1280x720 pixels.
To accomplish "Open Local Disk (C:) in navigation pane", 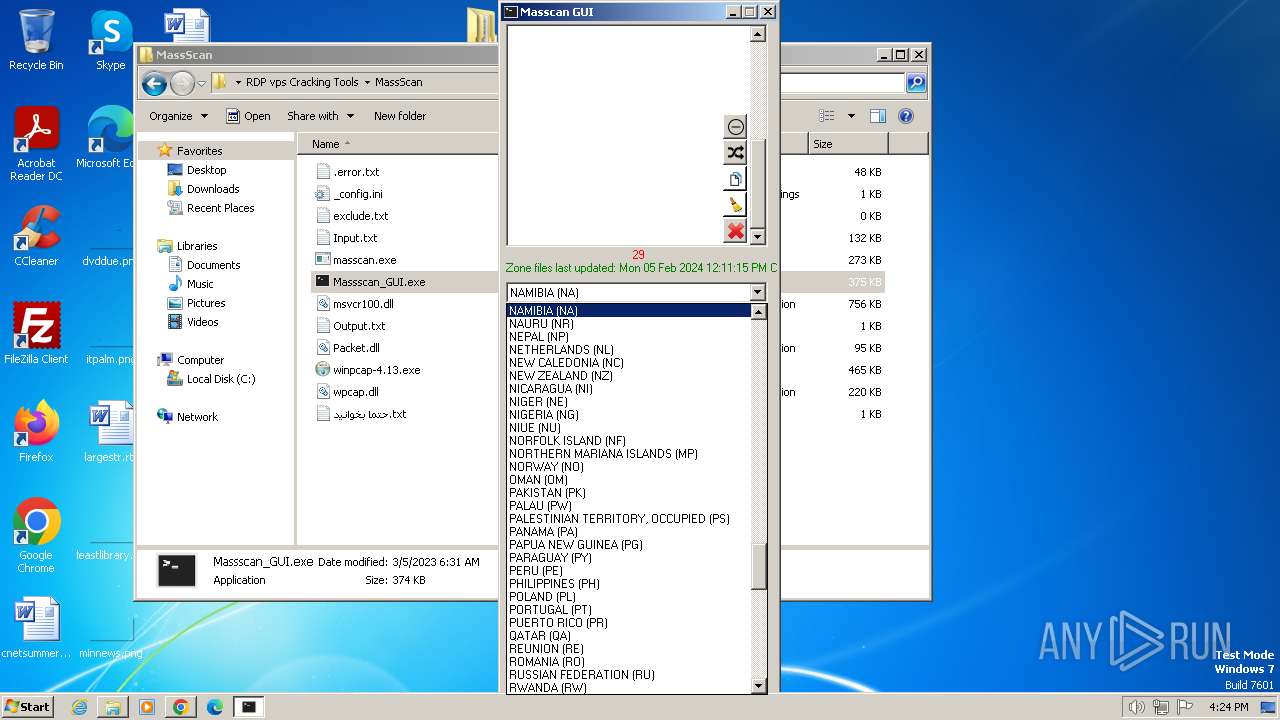I will (221, 379).
